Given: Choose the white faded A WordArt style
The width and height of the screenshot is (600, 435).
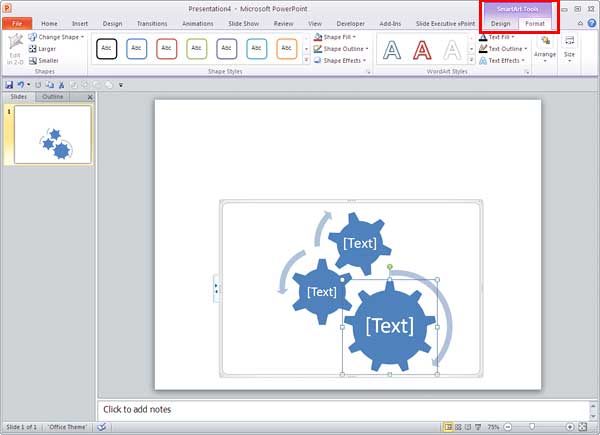Looking at the screenshot, I should (452, 50).
